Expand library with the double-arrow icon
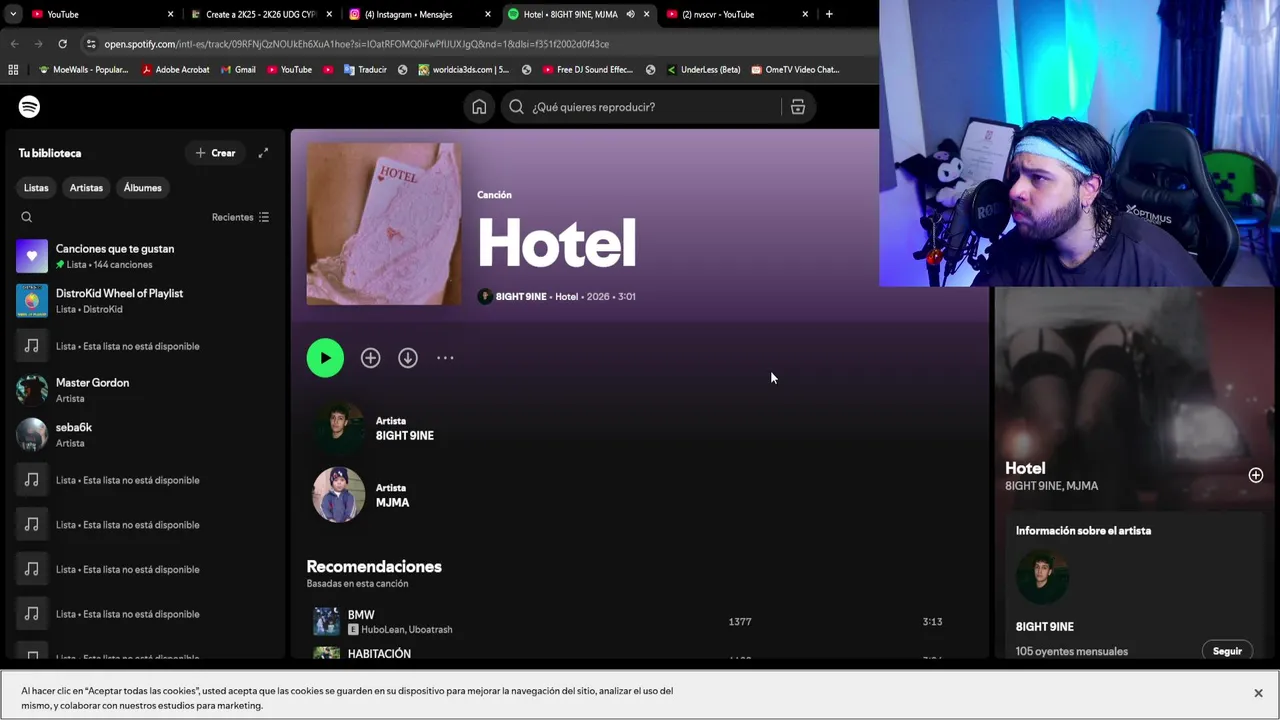 pyautogui.click(x=263, y=153)
